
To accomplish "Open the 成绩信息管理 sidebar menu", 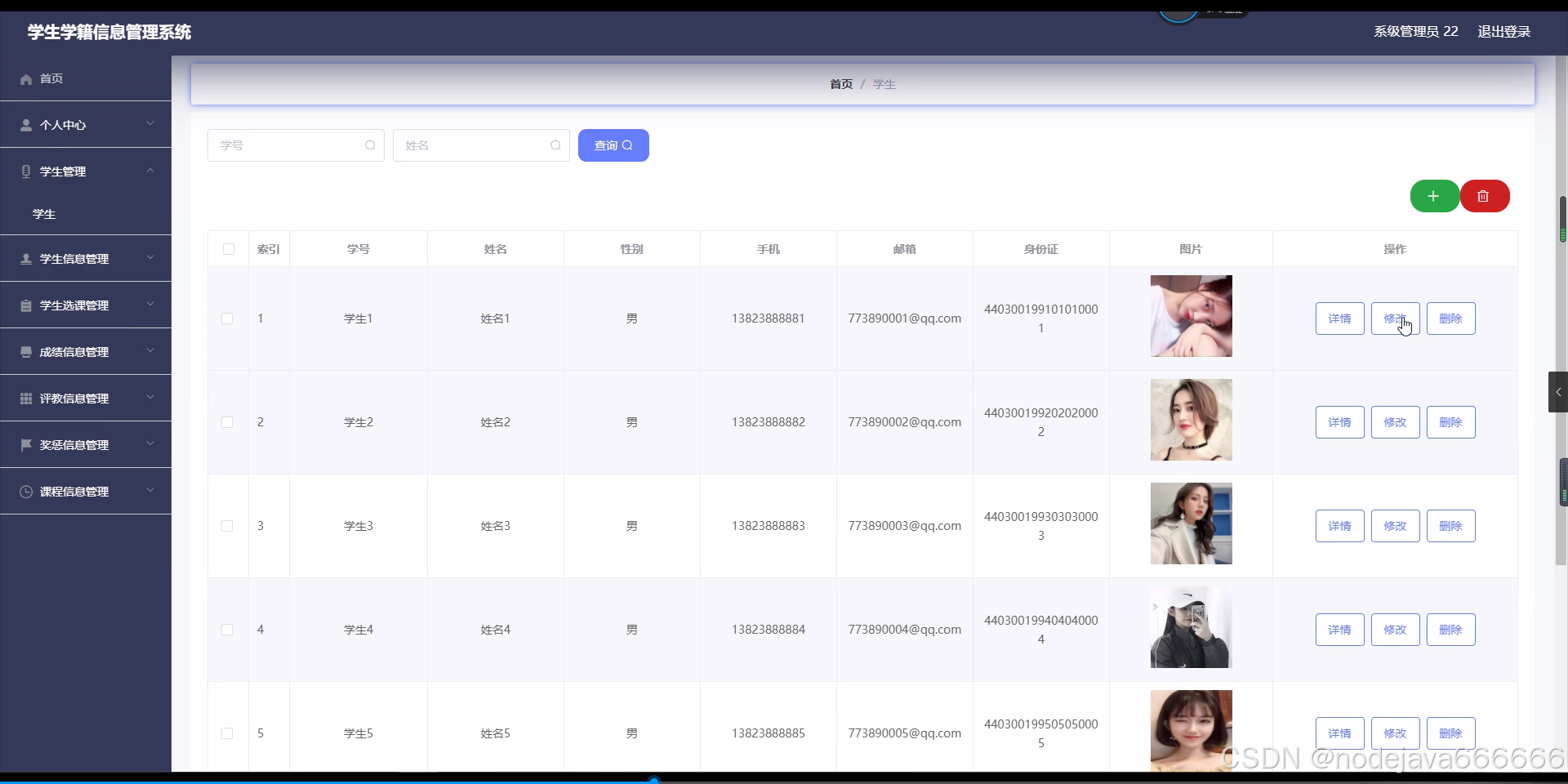I will coord(86,352).
